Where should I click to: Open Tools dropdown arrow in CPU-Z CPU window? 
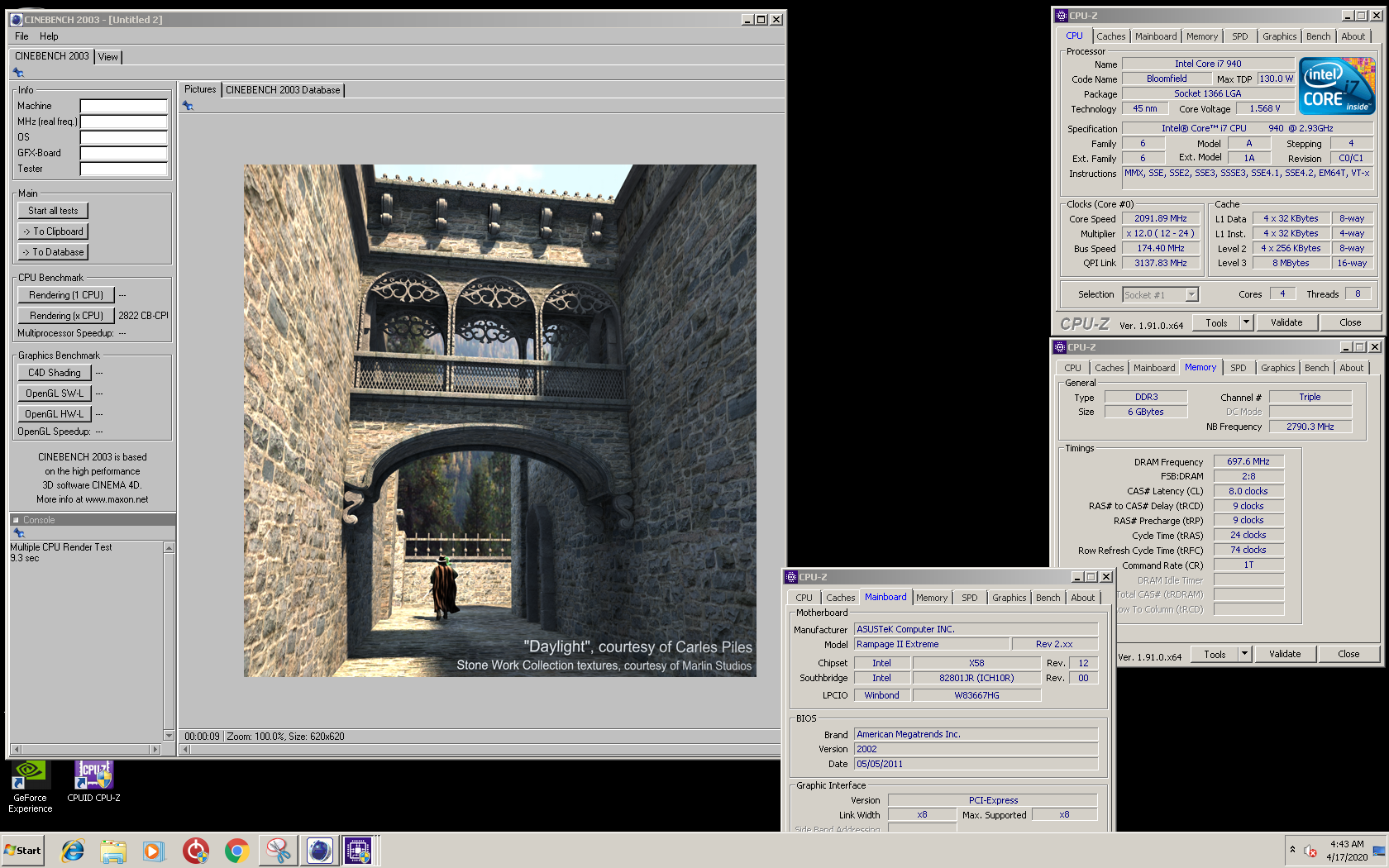(x=1246, y=322)
